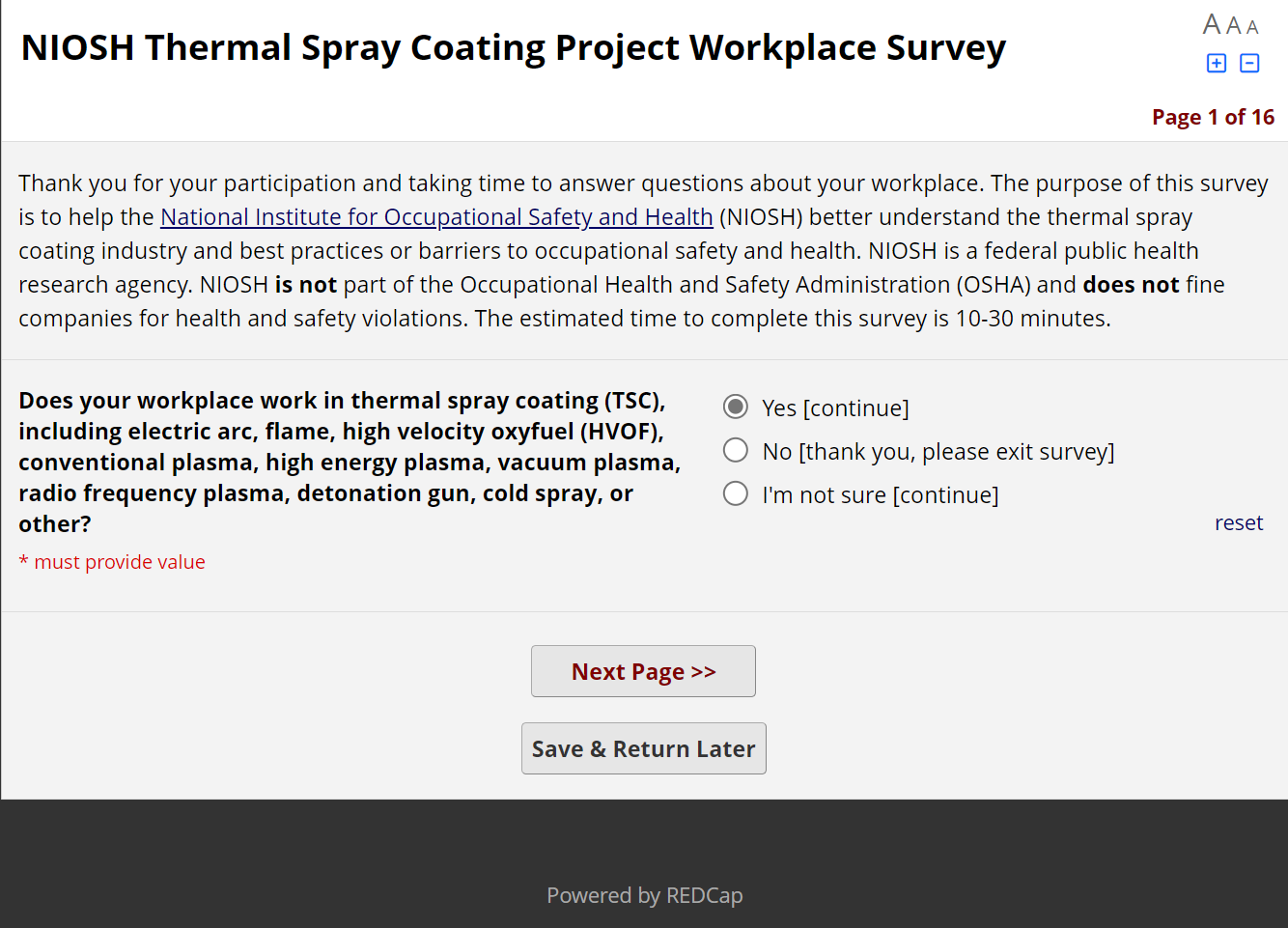
Task: Pick the 'I'm not sure' radio button
Action: tap(736, 493)
